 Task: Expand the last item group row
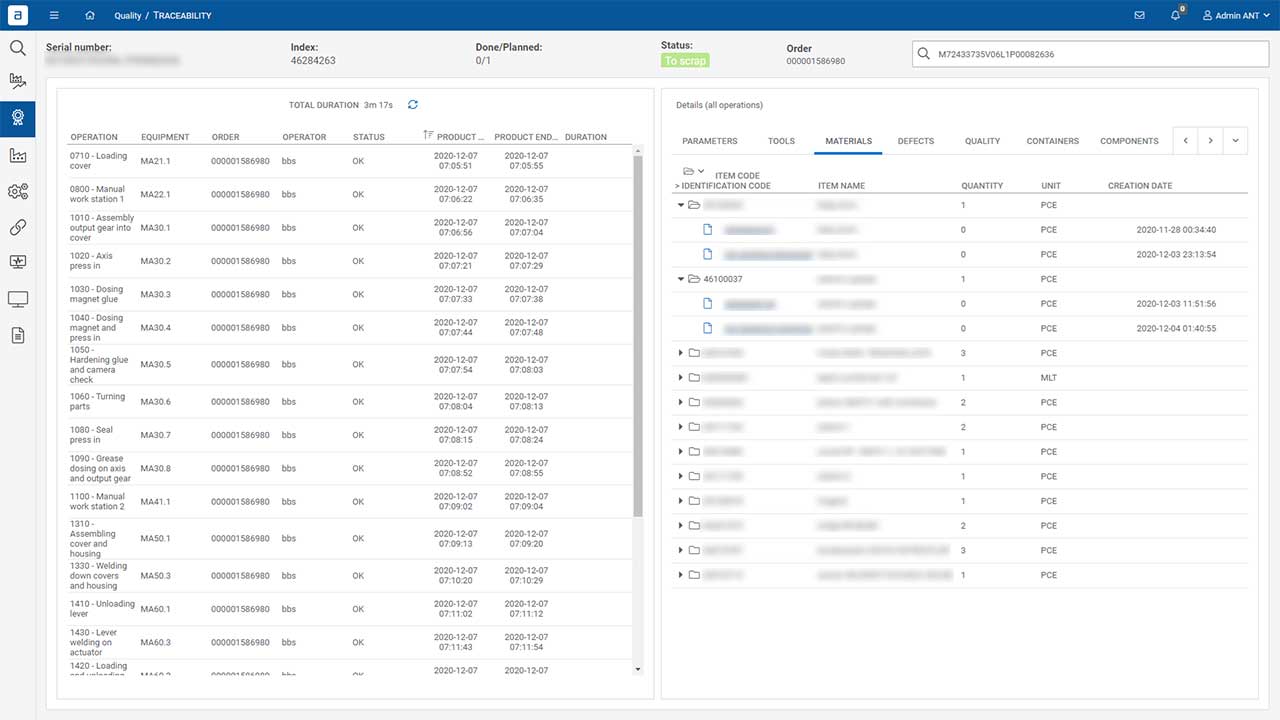pos(681,575)
